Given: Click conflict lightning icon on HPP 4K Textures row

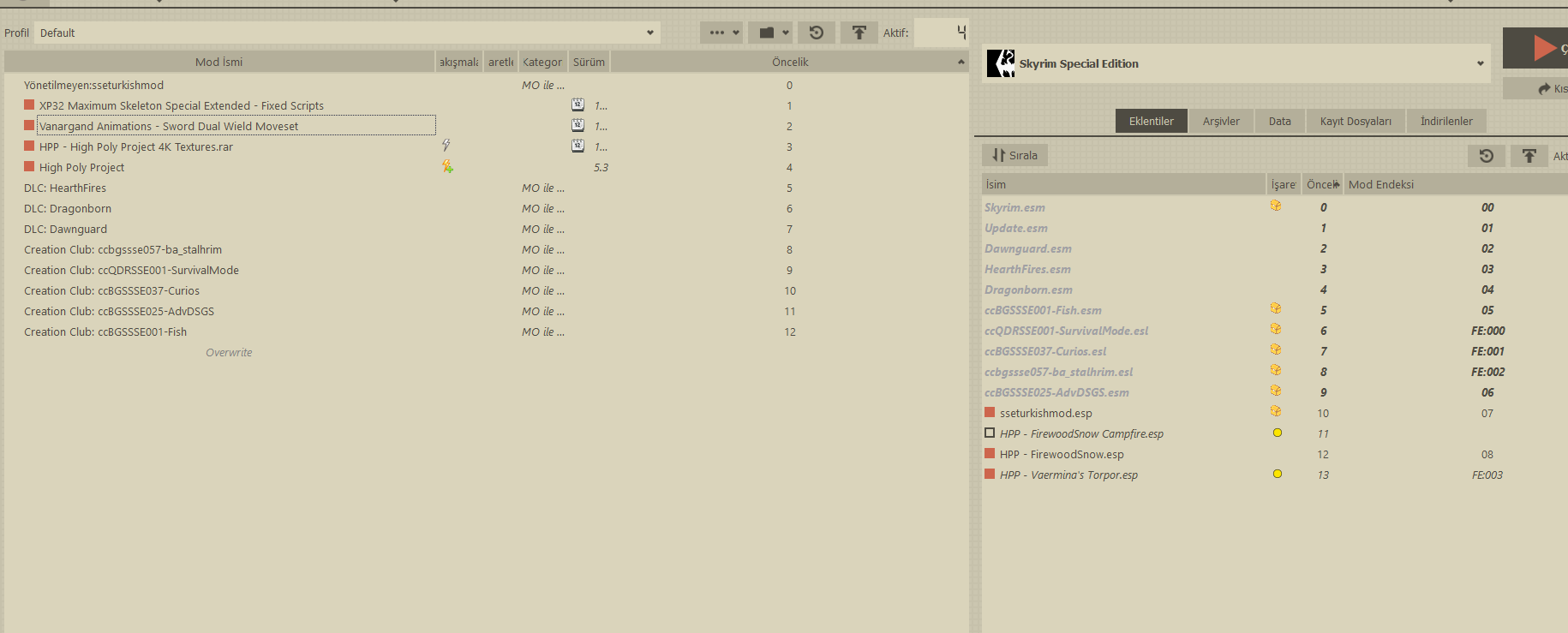Looking at the screenshot, I should pyautogui.click(x=446, y=146).
